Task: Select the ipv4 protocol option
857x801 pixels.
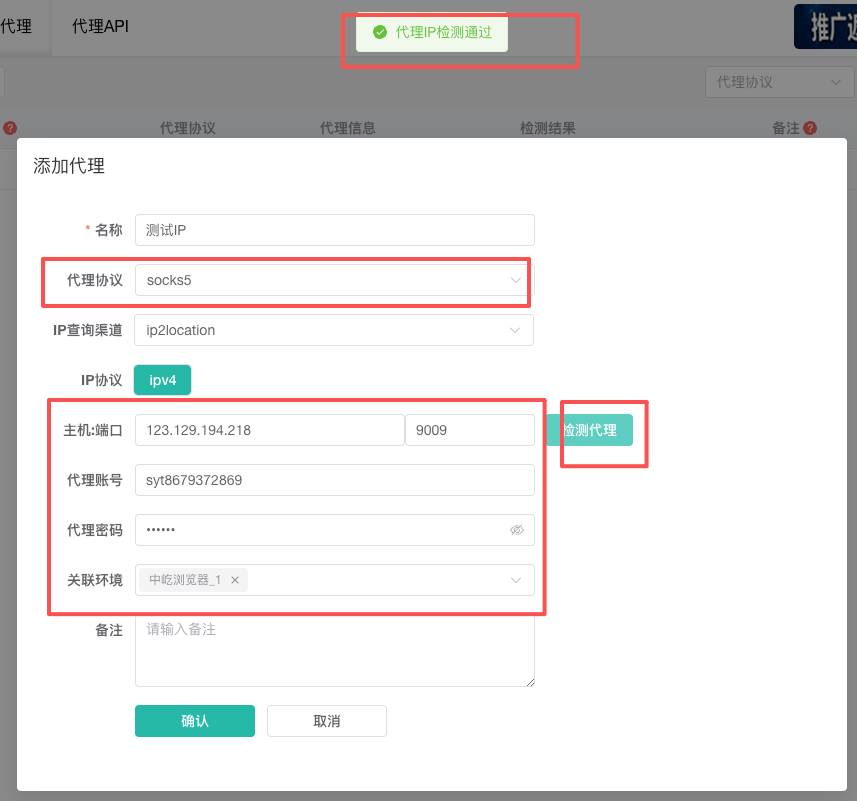Action: coord(162,380)
